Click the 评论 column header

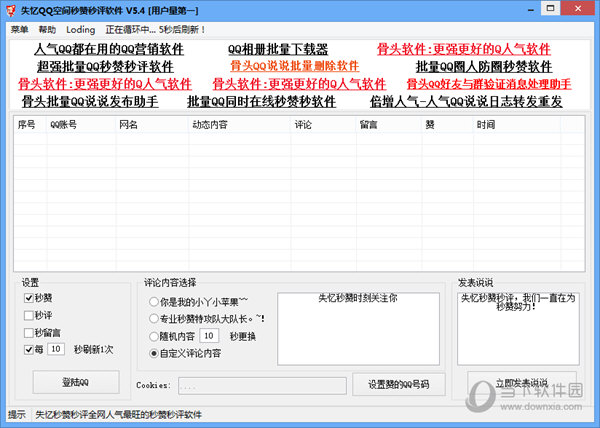[x=324, y=125]
